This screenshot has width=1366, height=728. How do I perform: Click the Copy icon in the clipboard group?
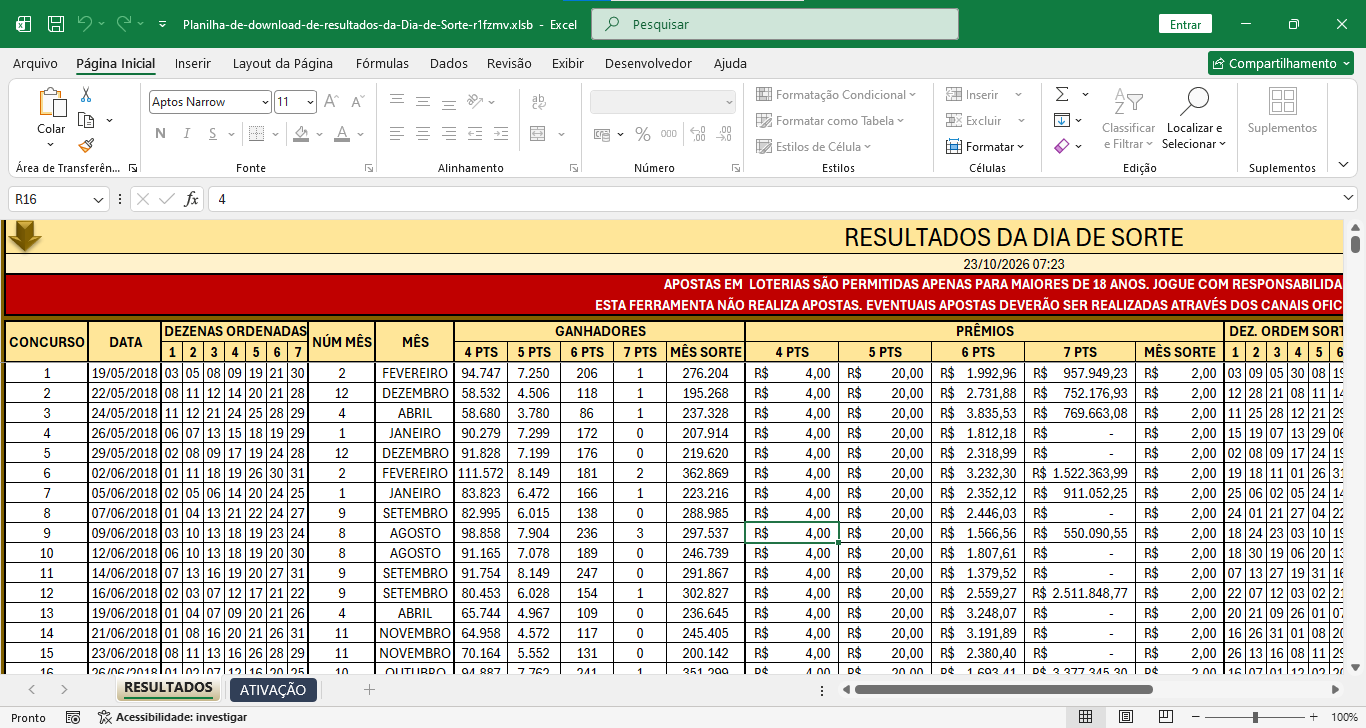86,120
